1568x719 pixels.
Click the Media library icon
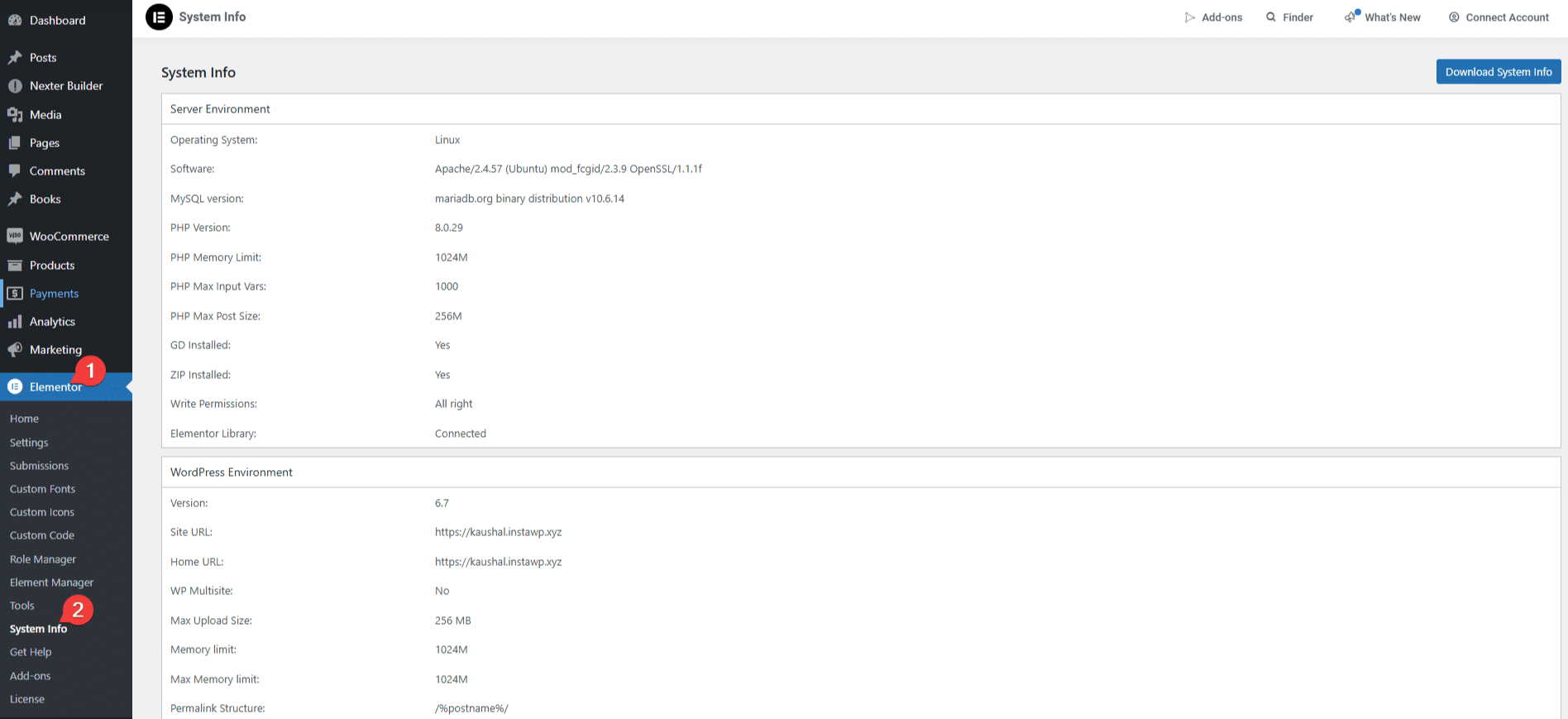pyautogui.click(x=15, y=114)
